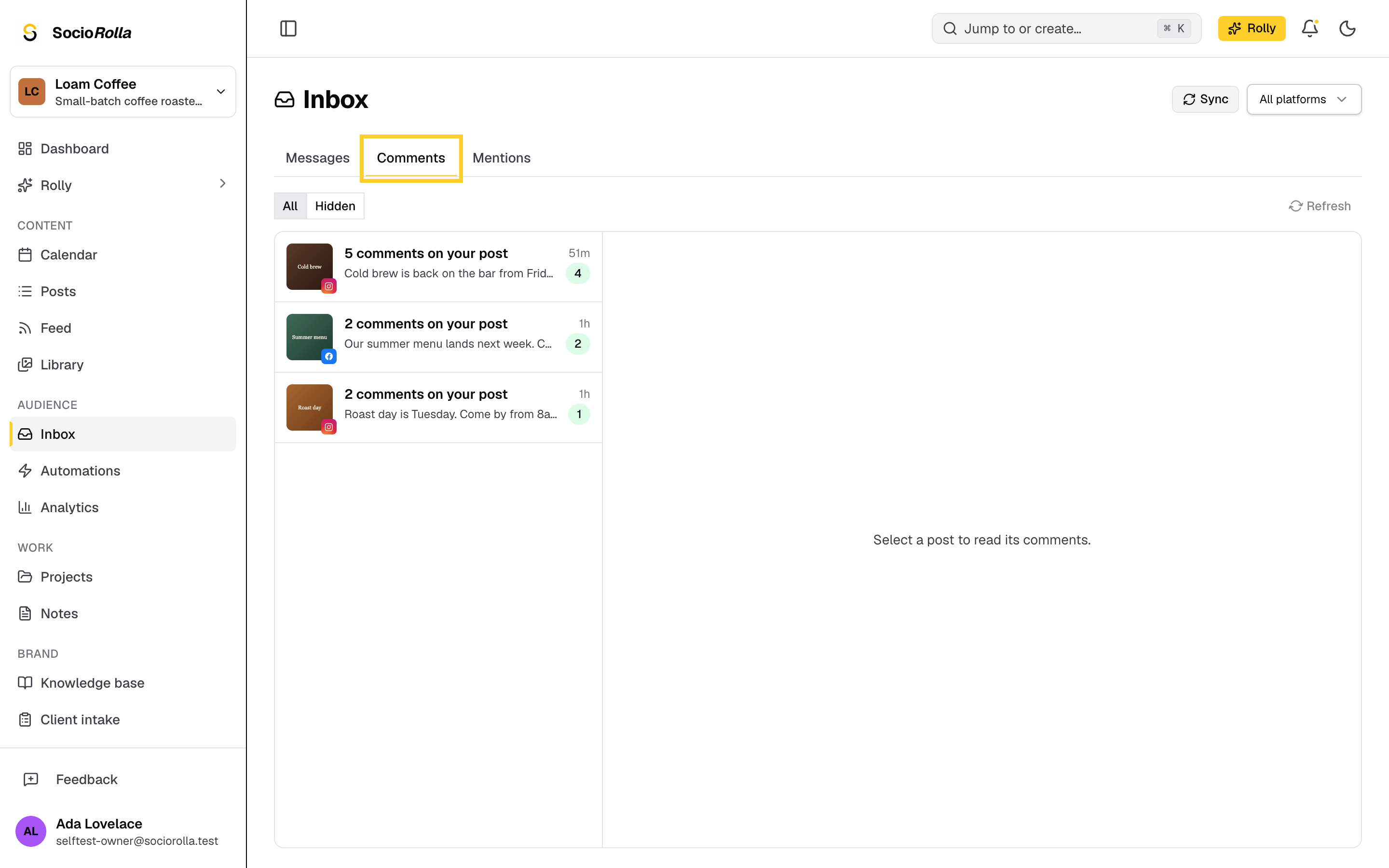The width and height of the screenshot is (1389, 868).
Task: Open the Feed section
Action: point(123,328)
